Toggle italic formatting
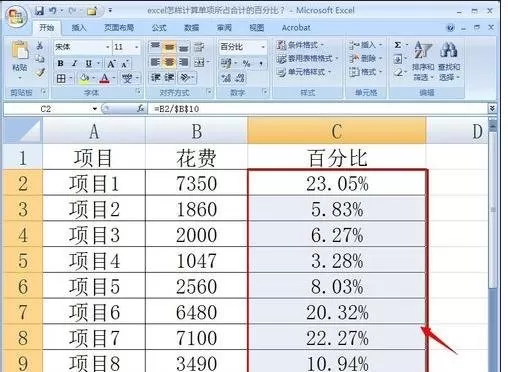The width and height of the screenshot is (508, 372). pos(75,63)
